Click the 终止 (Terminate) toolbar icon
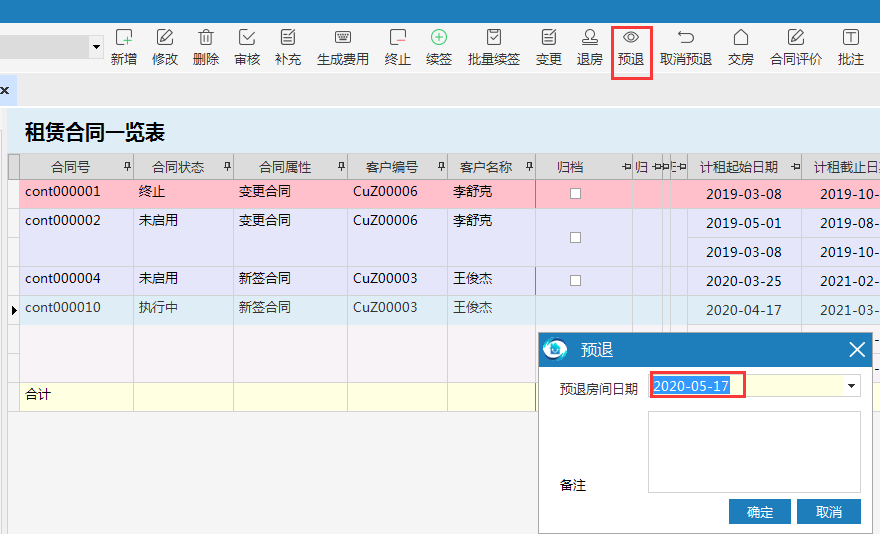This screenshot has height=534, width=880. click(397, 38)
